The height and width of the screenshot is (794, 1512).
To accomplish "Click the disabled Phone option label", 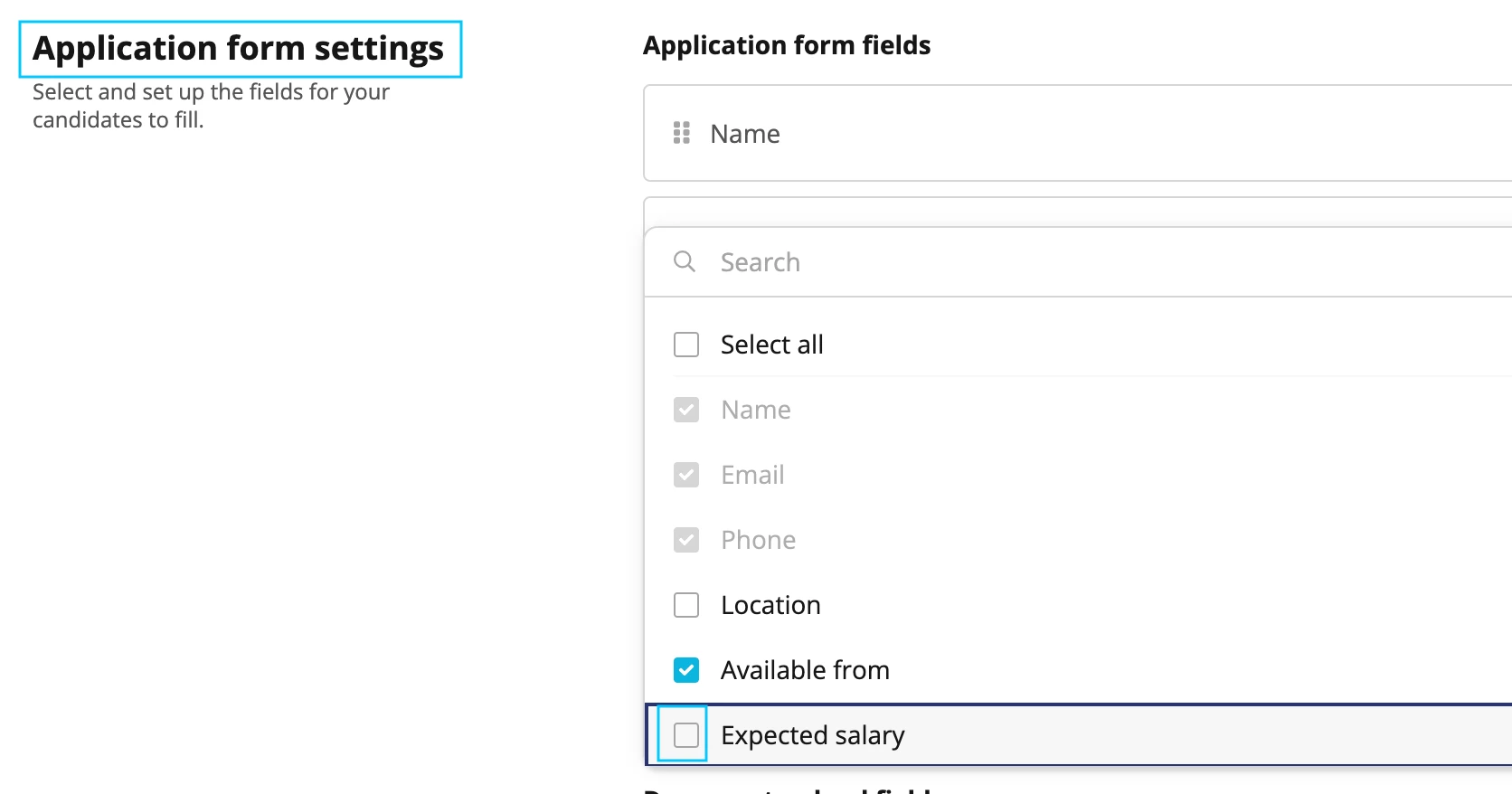I will click(x=758, y=540).
